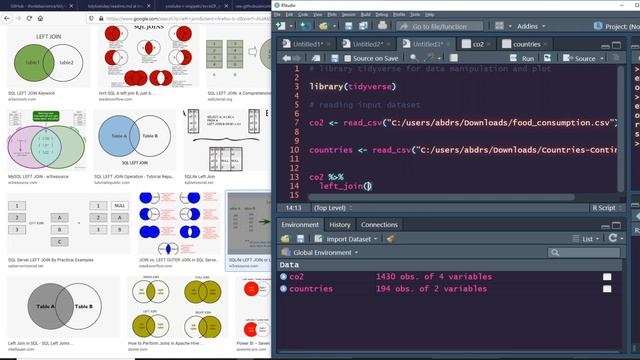This screenshot has width=640, height=360.
Task: Click the R Script file type selector
Action: tap(607, 208)
